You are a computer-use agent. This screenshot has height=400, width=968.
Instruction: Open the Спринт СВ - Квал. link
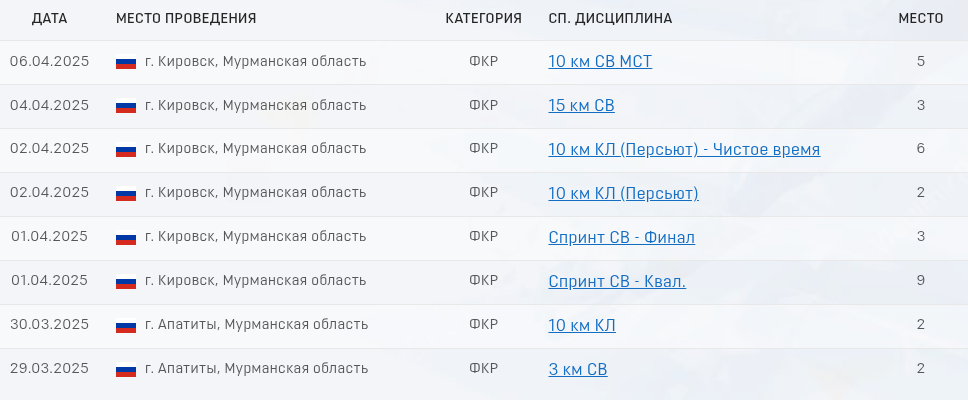click(617, 281)
